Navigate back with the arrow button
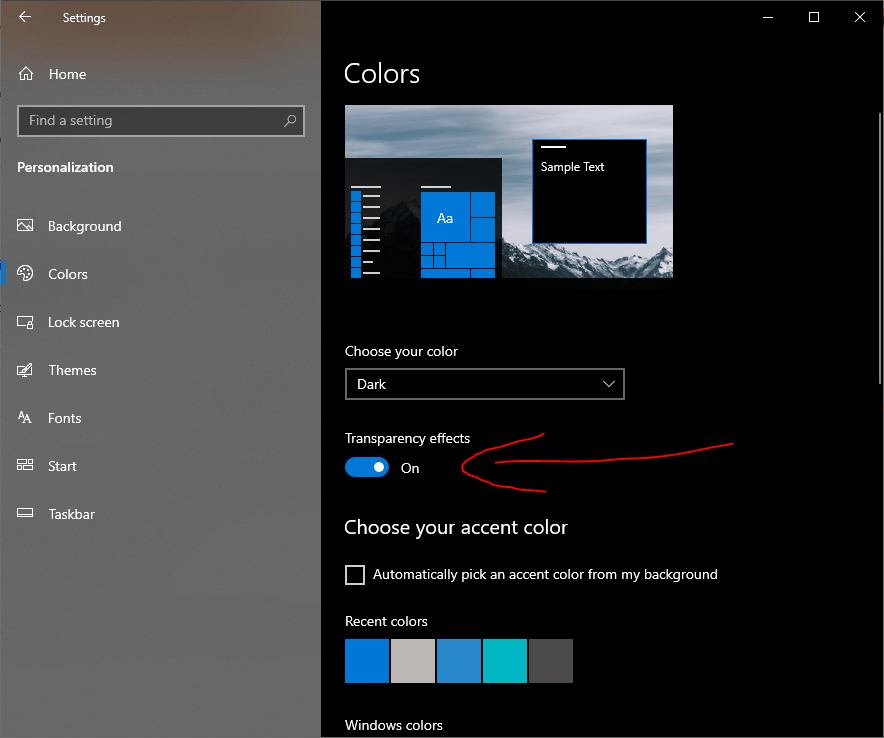 (24, 17)
